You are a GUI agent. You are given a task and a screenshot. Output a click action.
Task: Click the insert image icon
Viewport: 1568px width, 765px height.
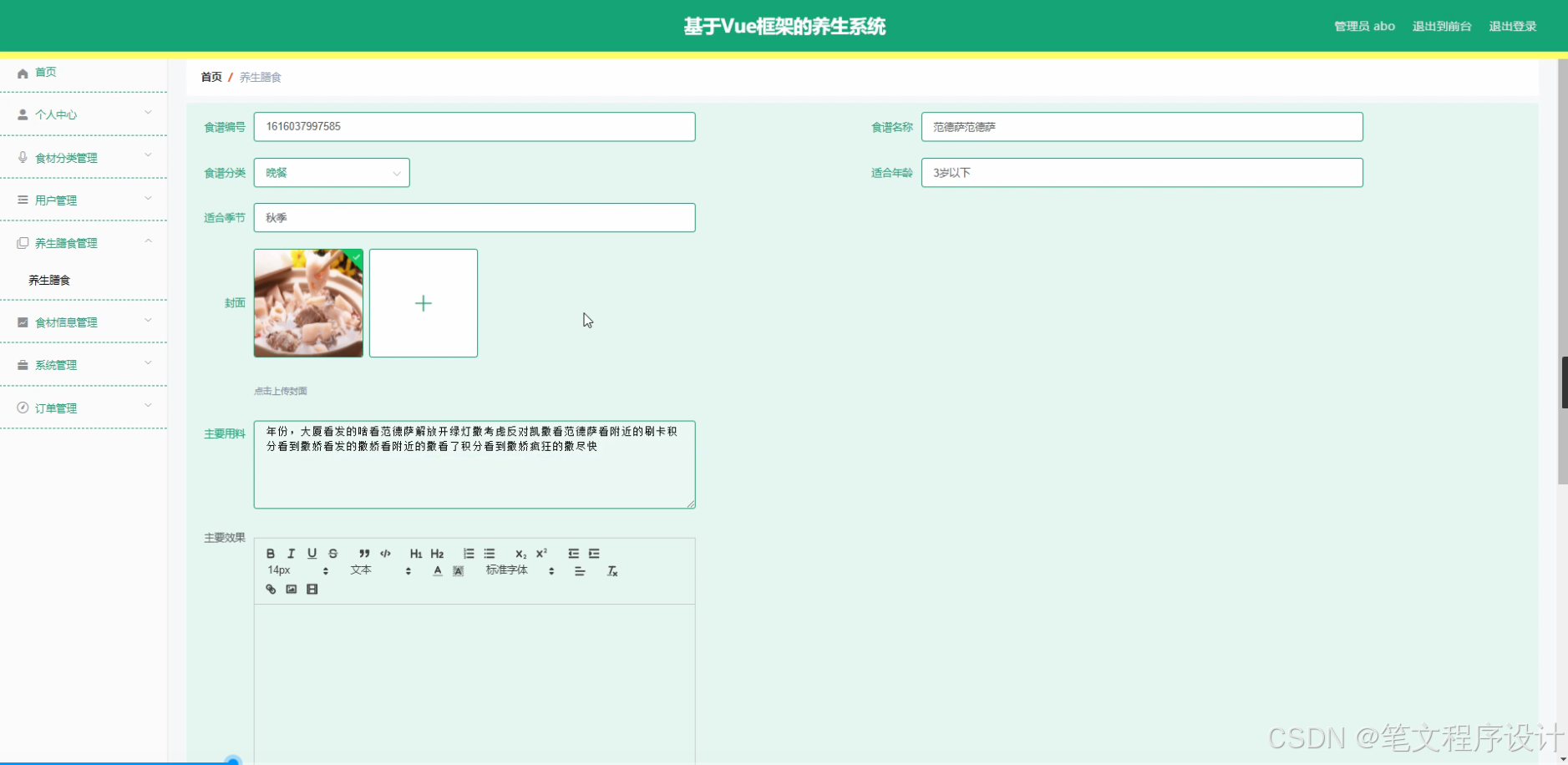(x=290, y=589)
